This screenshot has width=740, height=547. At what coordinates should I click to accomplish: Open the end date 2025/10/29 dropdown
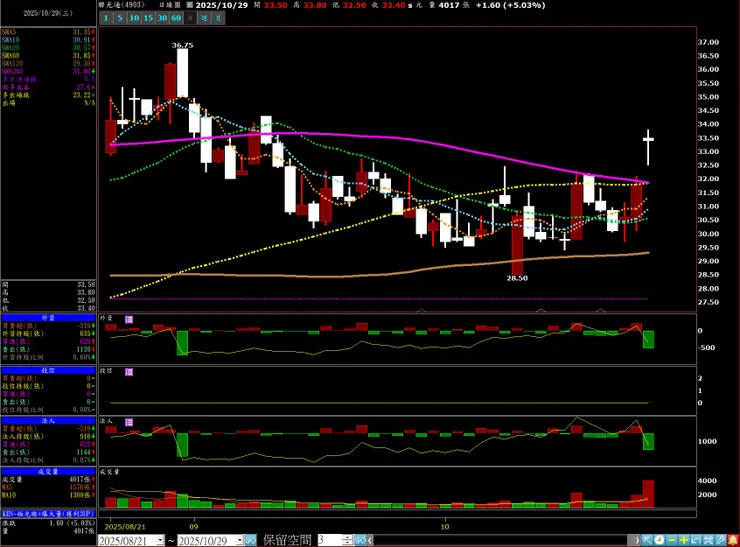coord(240,540)
